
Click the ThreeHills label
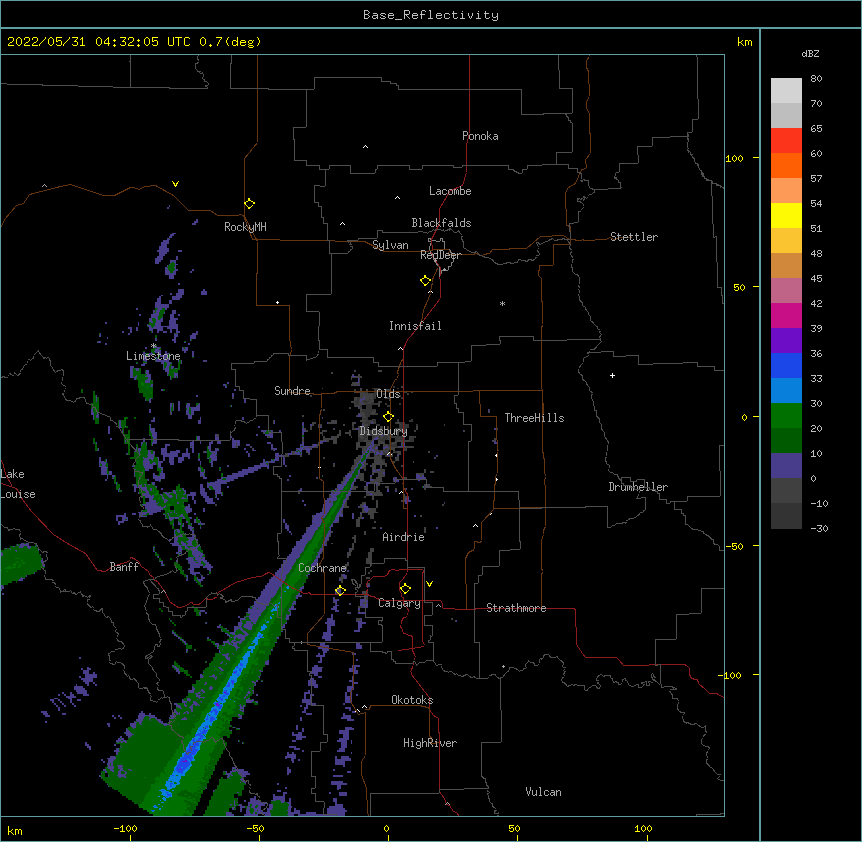(534, 418)
